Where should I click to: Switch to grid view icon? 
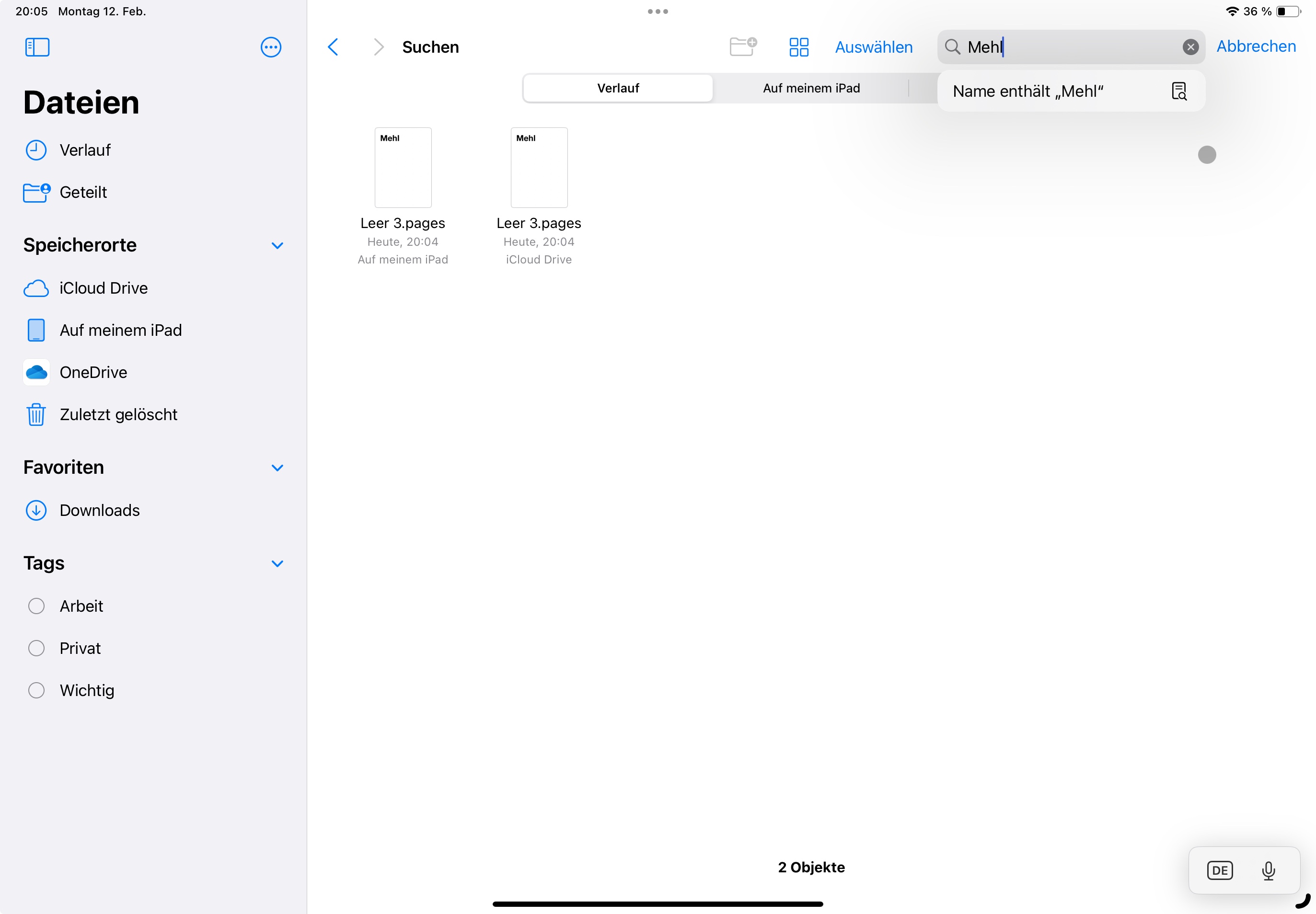(x=798, y=47)
